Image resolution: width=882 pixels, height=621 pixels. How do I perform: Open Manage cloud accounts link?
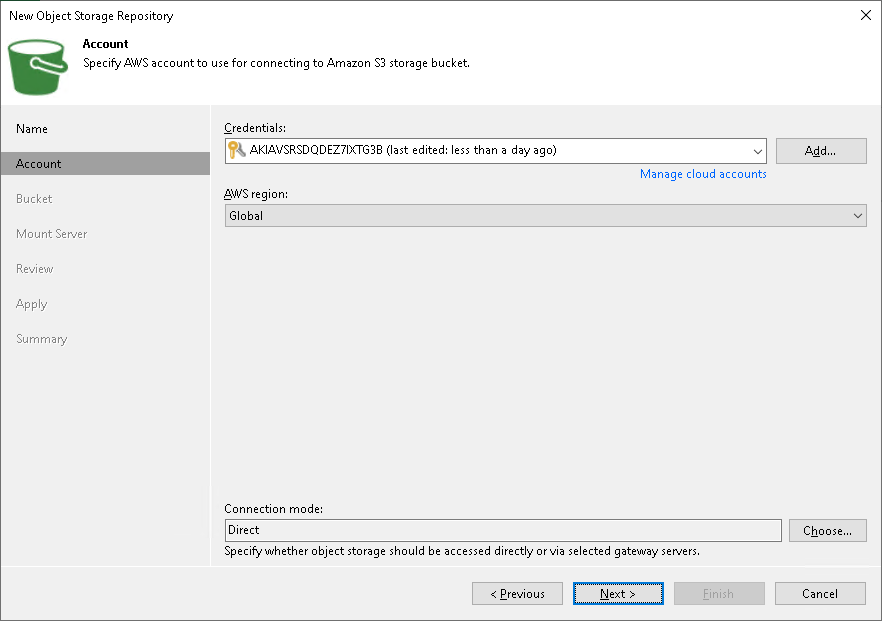[702, 173]
